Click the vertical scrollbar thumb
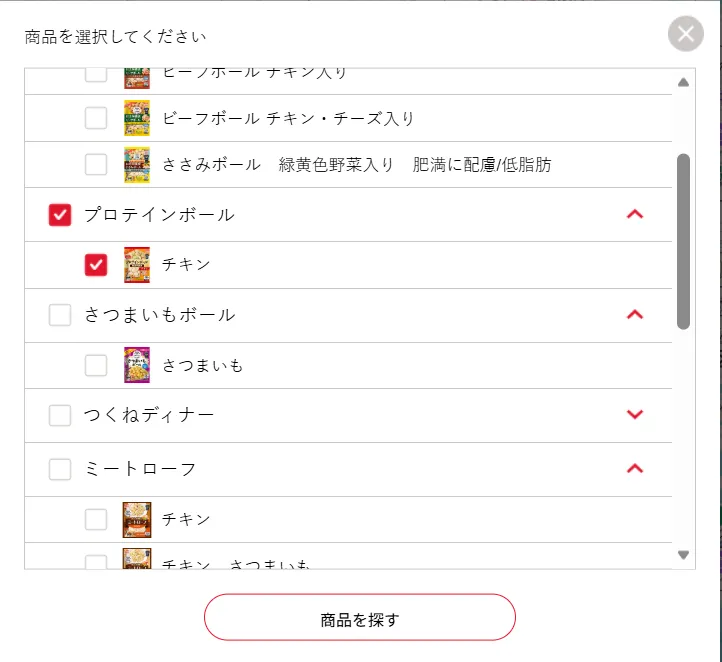Screen dimensions: 722x662 click(684, 240)
